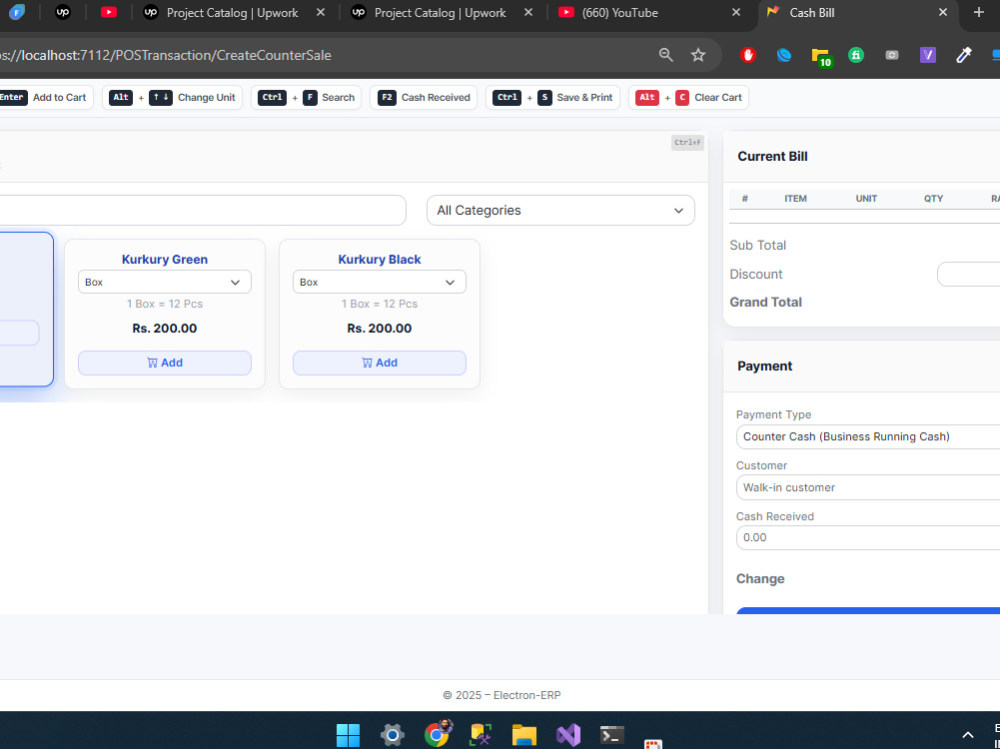The width and height of the screenshot is (1000, 749).
Task: Click the QTY column header in Current Bill
Action: (933, 198)
